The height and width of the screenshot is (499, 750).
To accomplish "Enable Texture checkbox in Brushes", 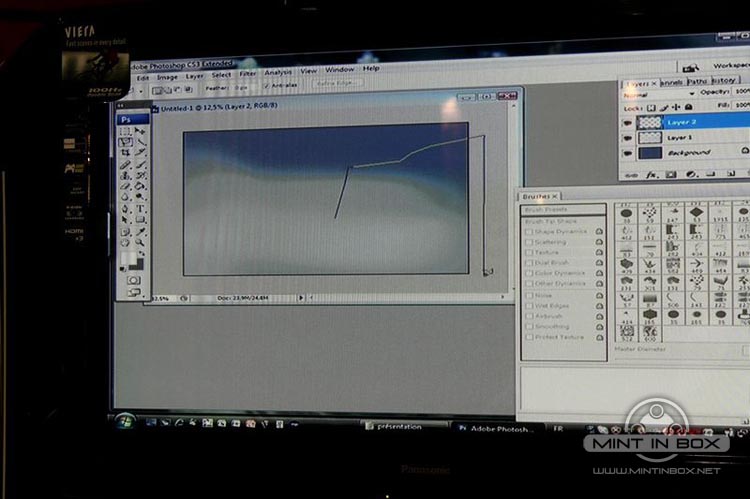I will (529, 253).
